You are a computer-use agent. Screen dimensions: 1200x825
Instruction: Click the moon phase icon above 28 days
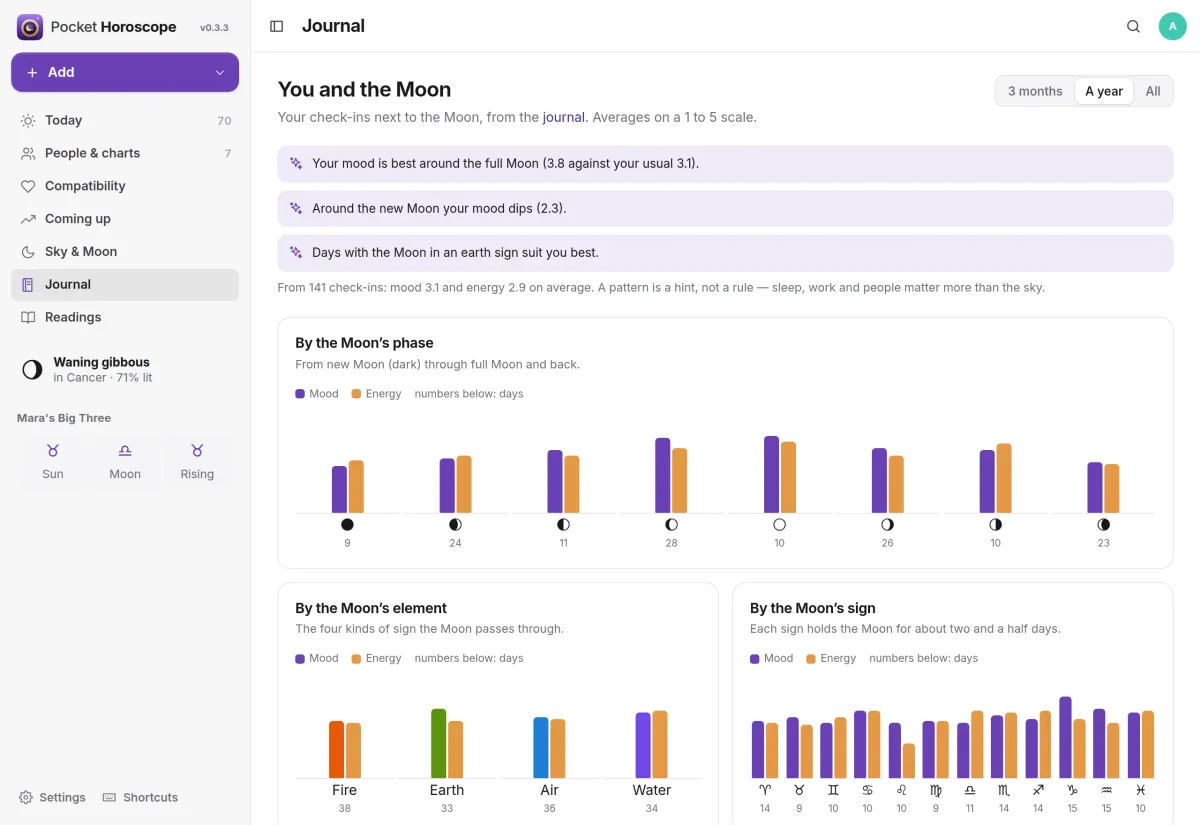point(671,524)
